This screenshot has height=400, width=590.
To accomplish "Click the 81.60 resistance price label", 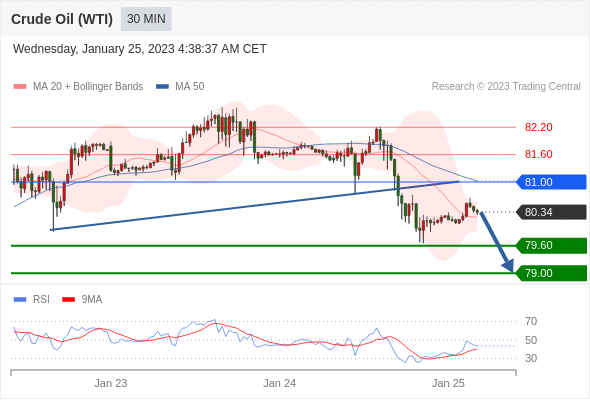I will pyautogui.click(x=538, y=154).
